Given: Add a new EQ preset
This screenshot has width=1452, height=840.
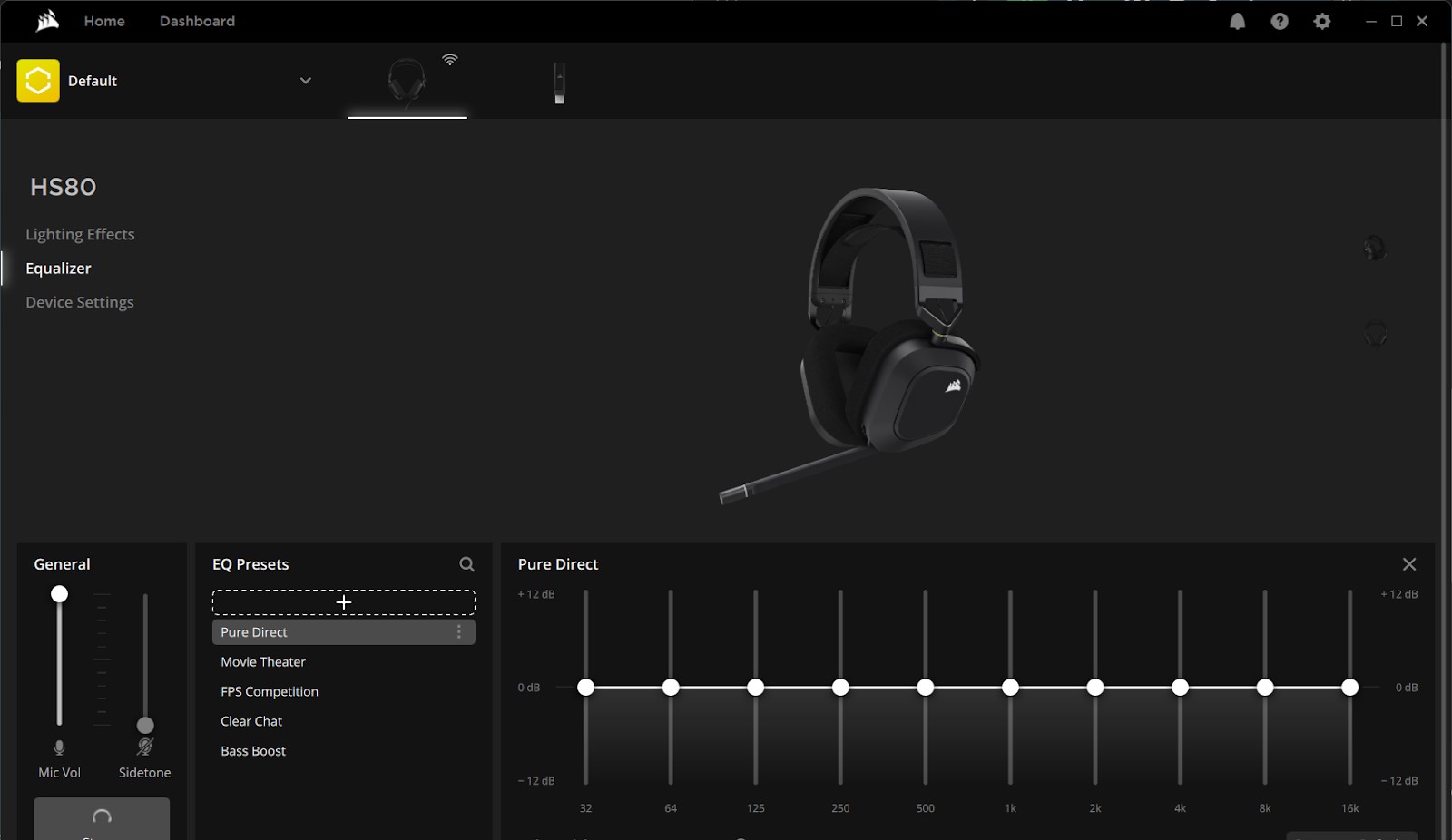Looking at the screenshot, I should tap(344, 602).
